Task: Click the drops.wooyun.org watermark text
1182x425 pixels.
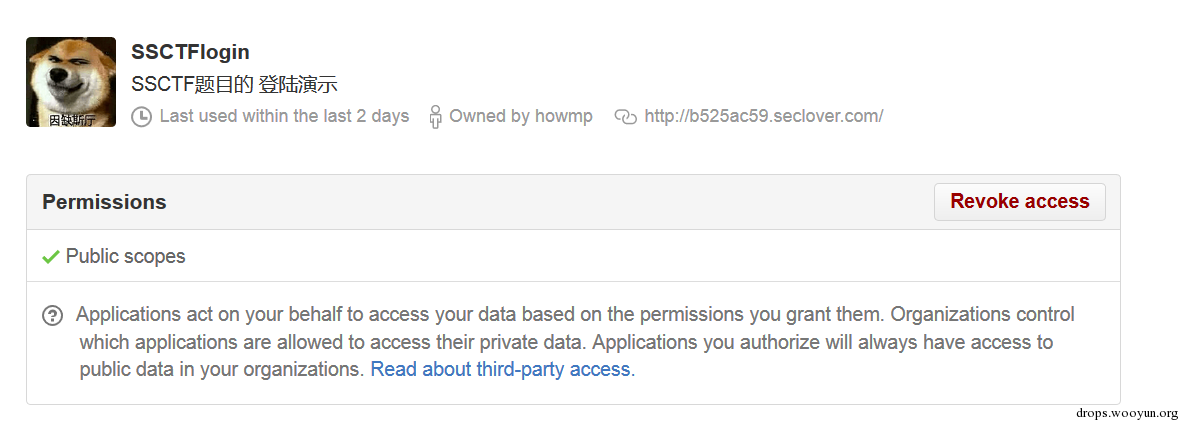Action: point(1126,413)
